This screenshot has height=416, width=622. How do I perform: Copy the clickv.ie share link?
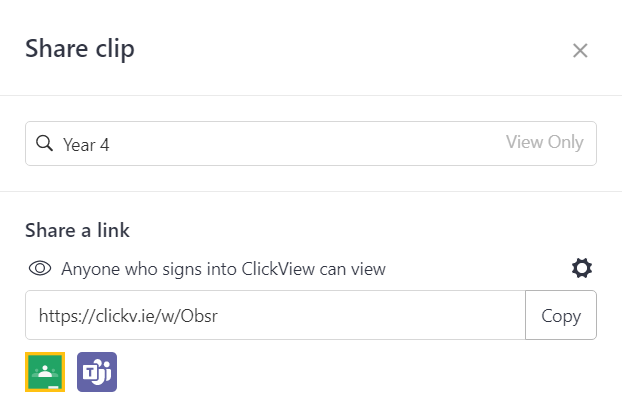pyautogui.click(x=561, y=315)
